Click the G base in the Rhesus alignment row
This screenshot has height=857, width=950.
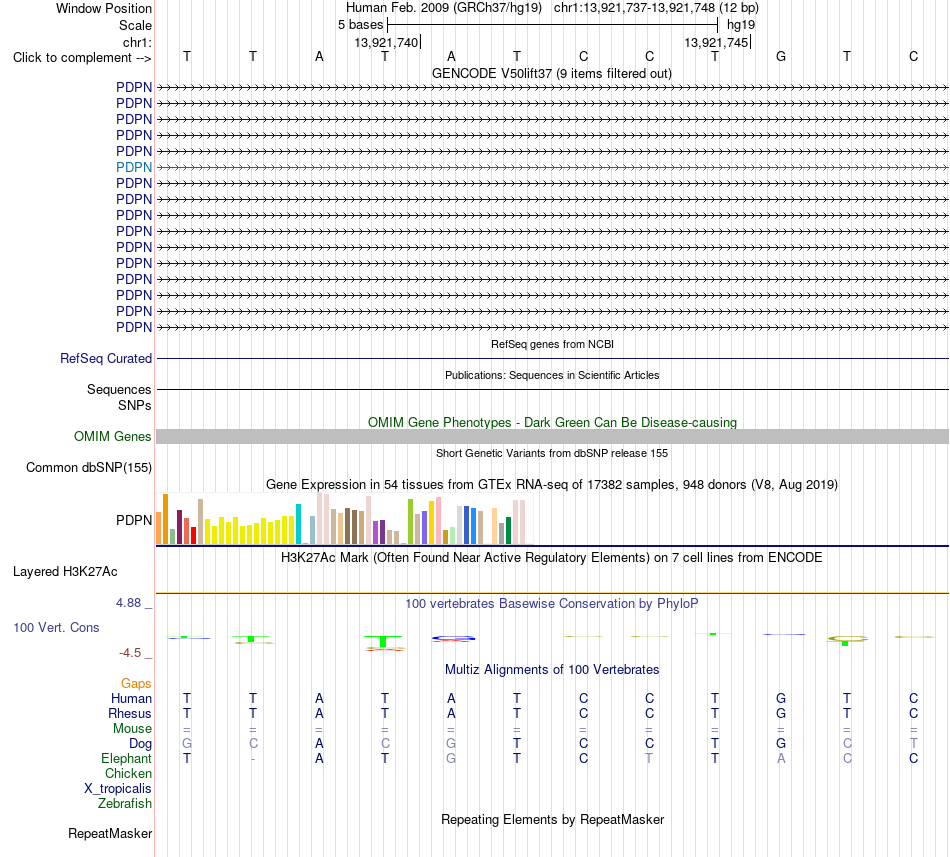(x=781, y=713)
